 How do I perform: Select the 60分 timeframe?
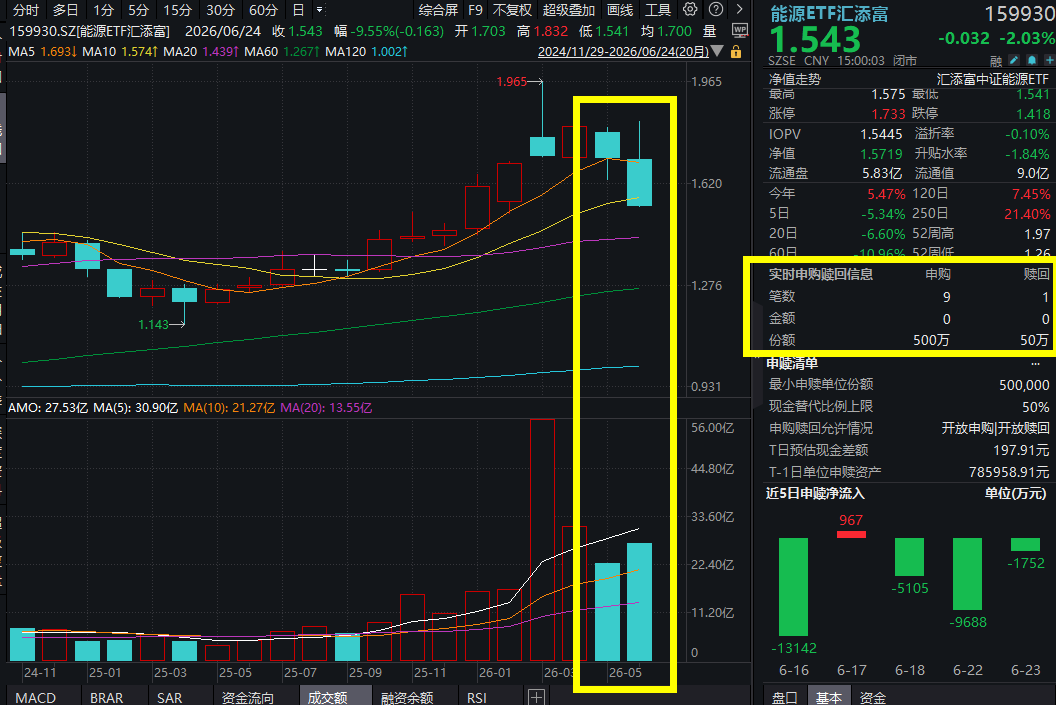click(x=263, y=10)
